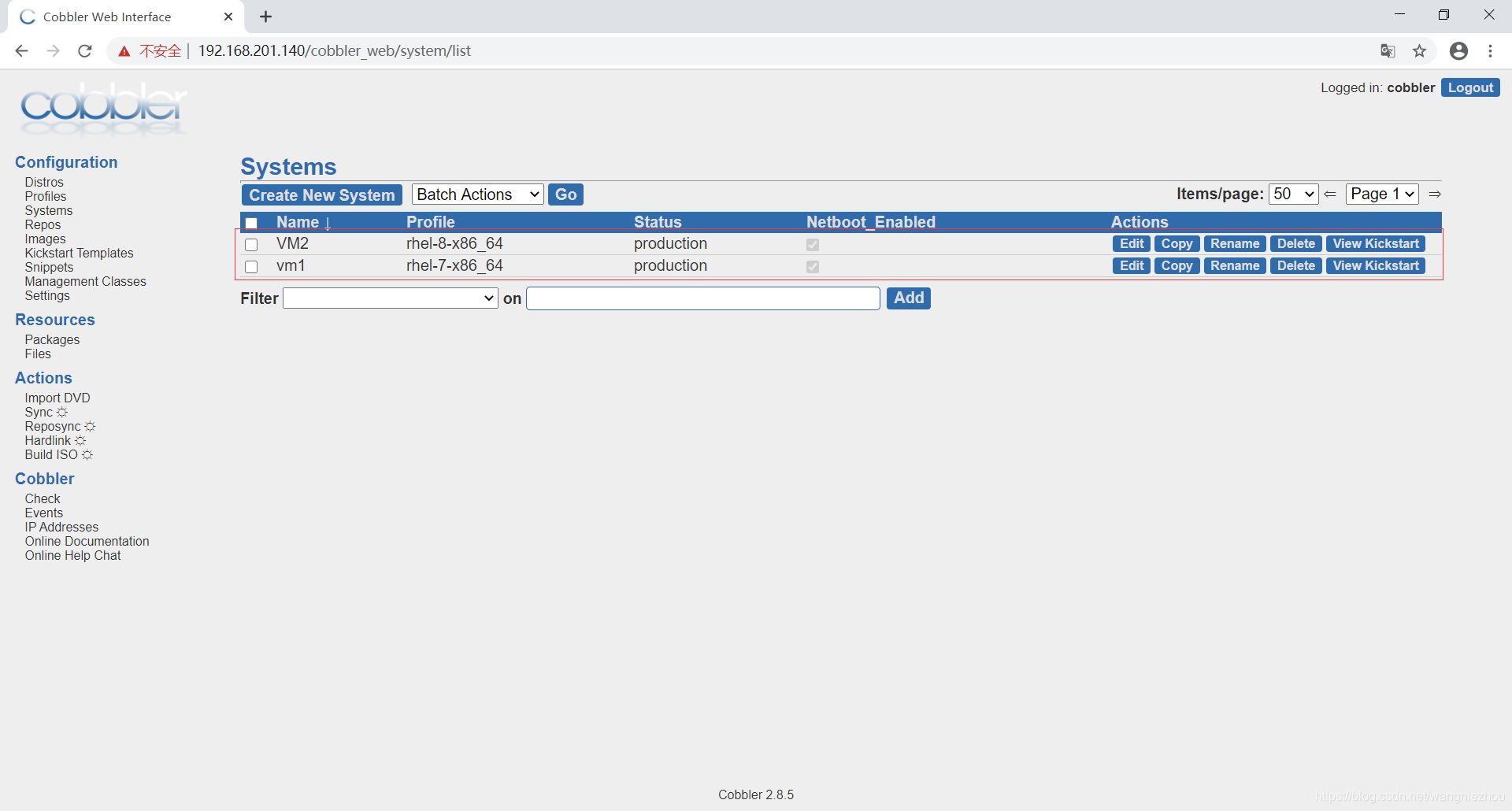The width and height of the screenshot is (1512, 811).
Task: Check the vm1 row checkbox
Action: 251,267
